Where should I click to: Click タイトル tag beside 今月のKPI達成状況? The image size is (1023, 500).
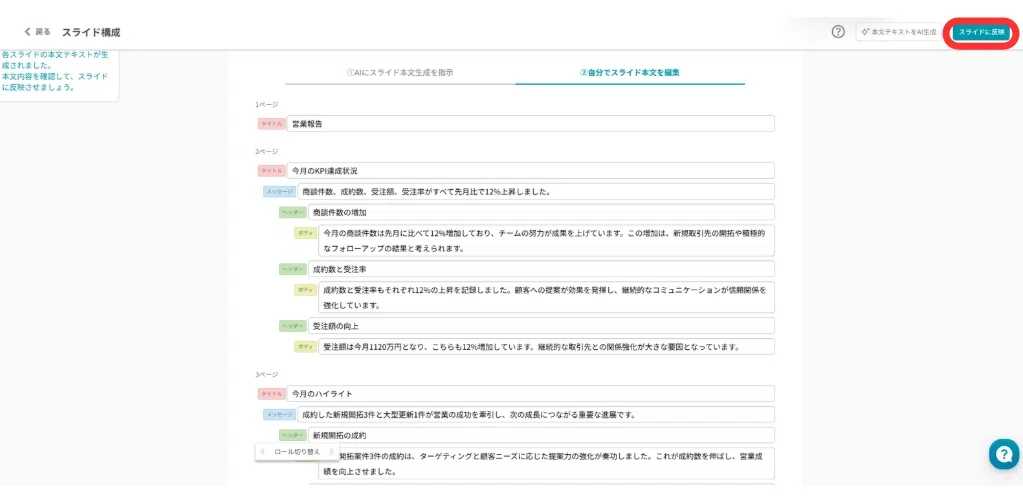coord(271,171)
